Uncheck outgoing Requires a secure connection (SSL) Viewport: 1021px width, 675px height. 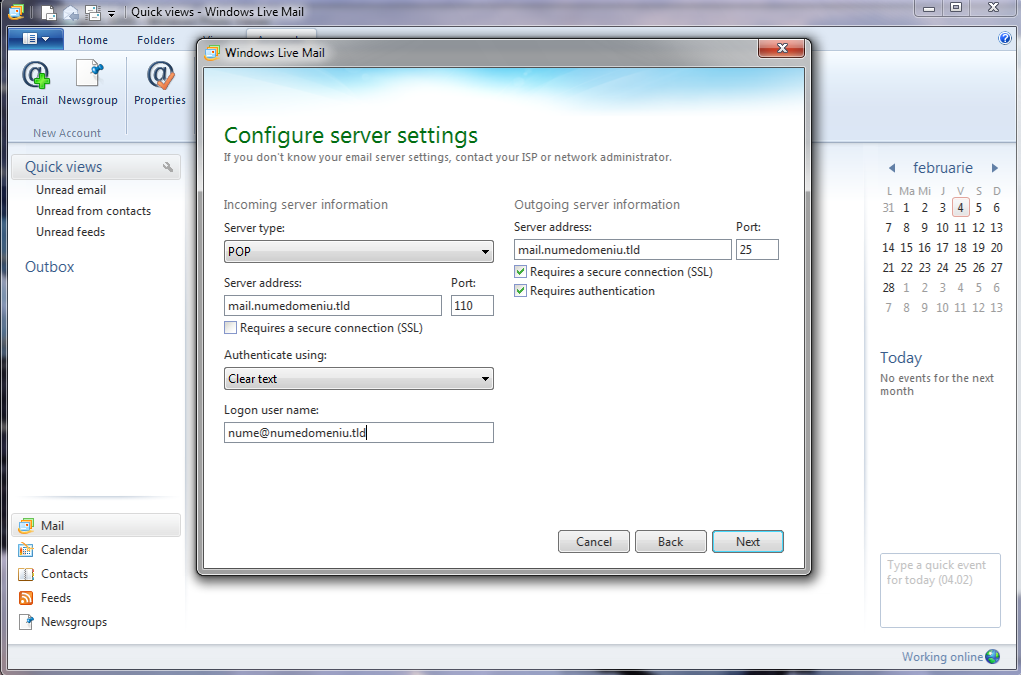520,272
